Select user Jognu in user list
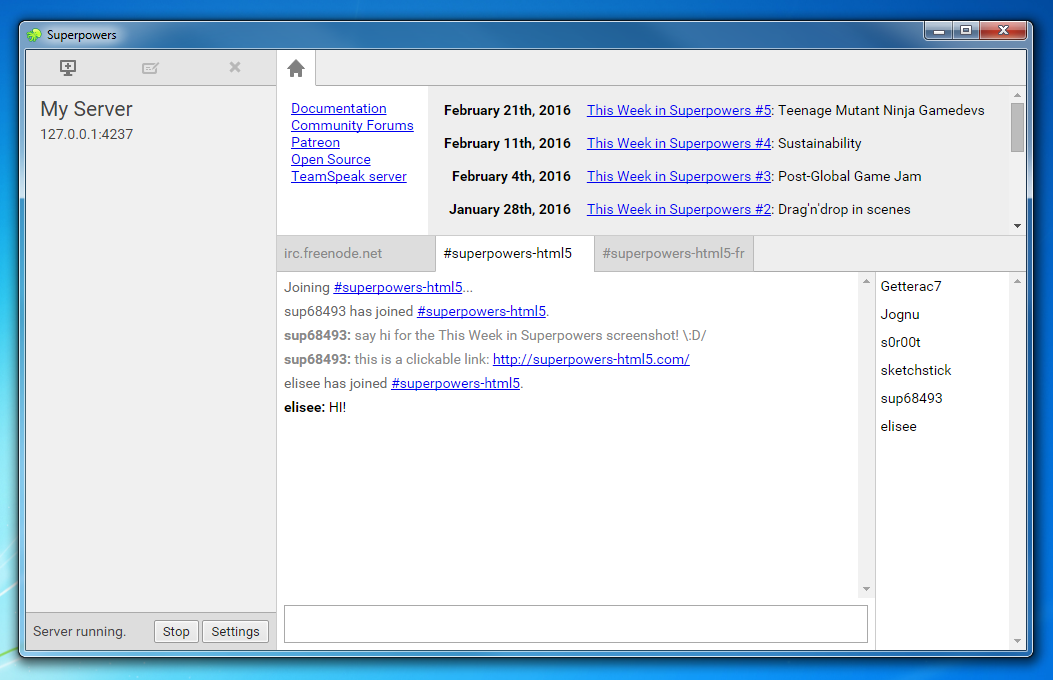 (x=900, y=314)
